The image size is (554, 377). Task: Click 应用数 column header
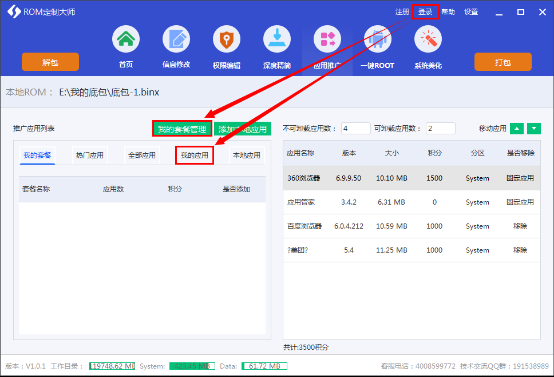tap(113, 189)
